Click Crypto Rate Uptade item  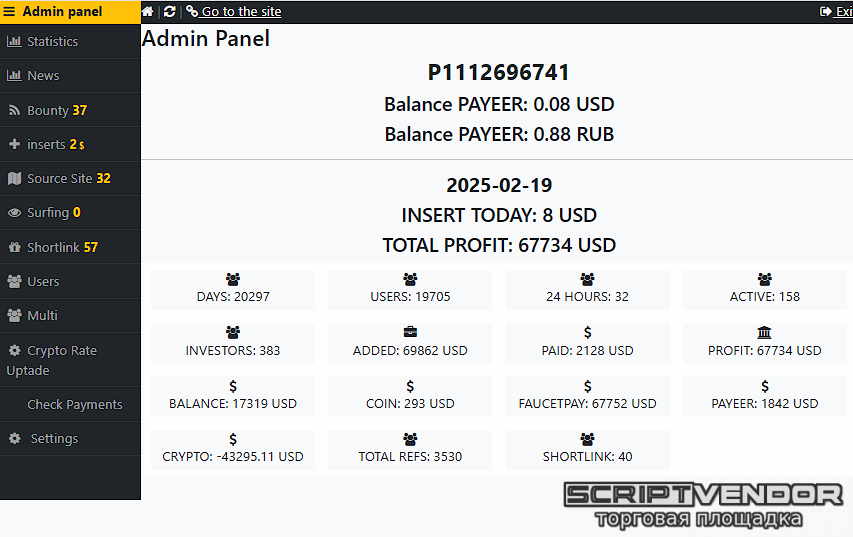tap(60, 360)
